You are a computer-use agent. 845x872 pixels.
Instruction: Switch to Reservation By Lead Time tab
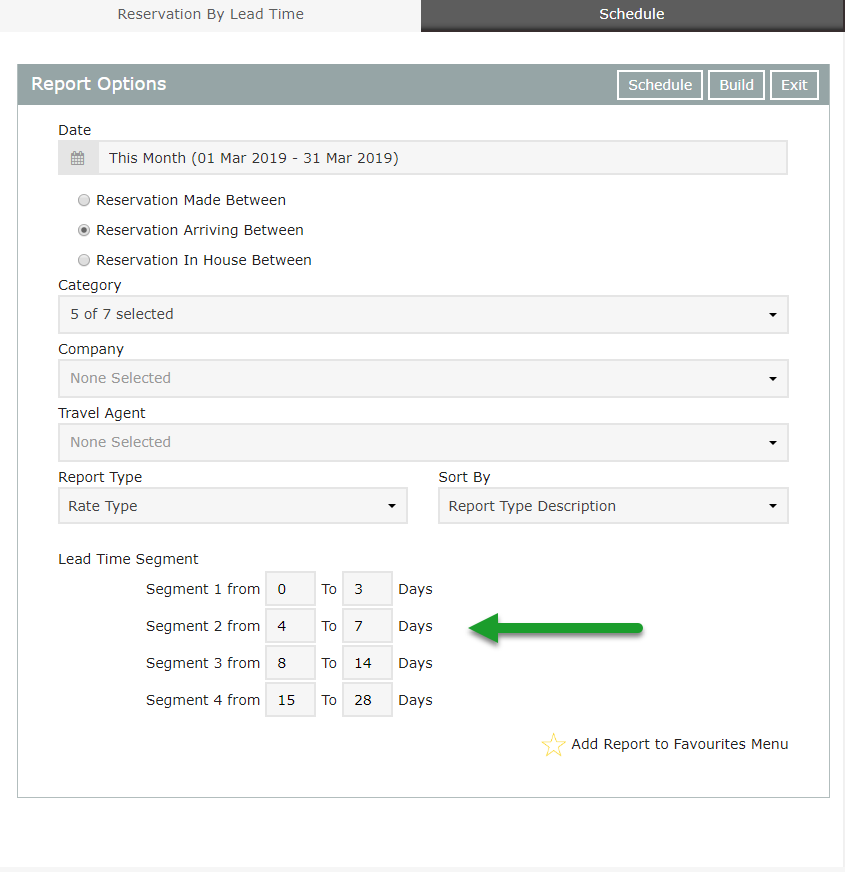(x=210, y=14)
